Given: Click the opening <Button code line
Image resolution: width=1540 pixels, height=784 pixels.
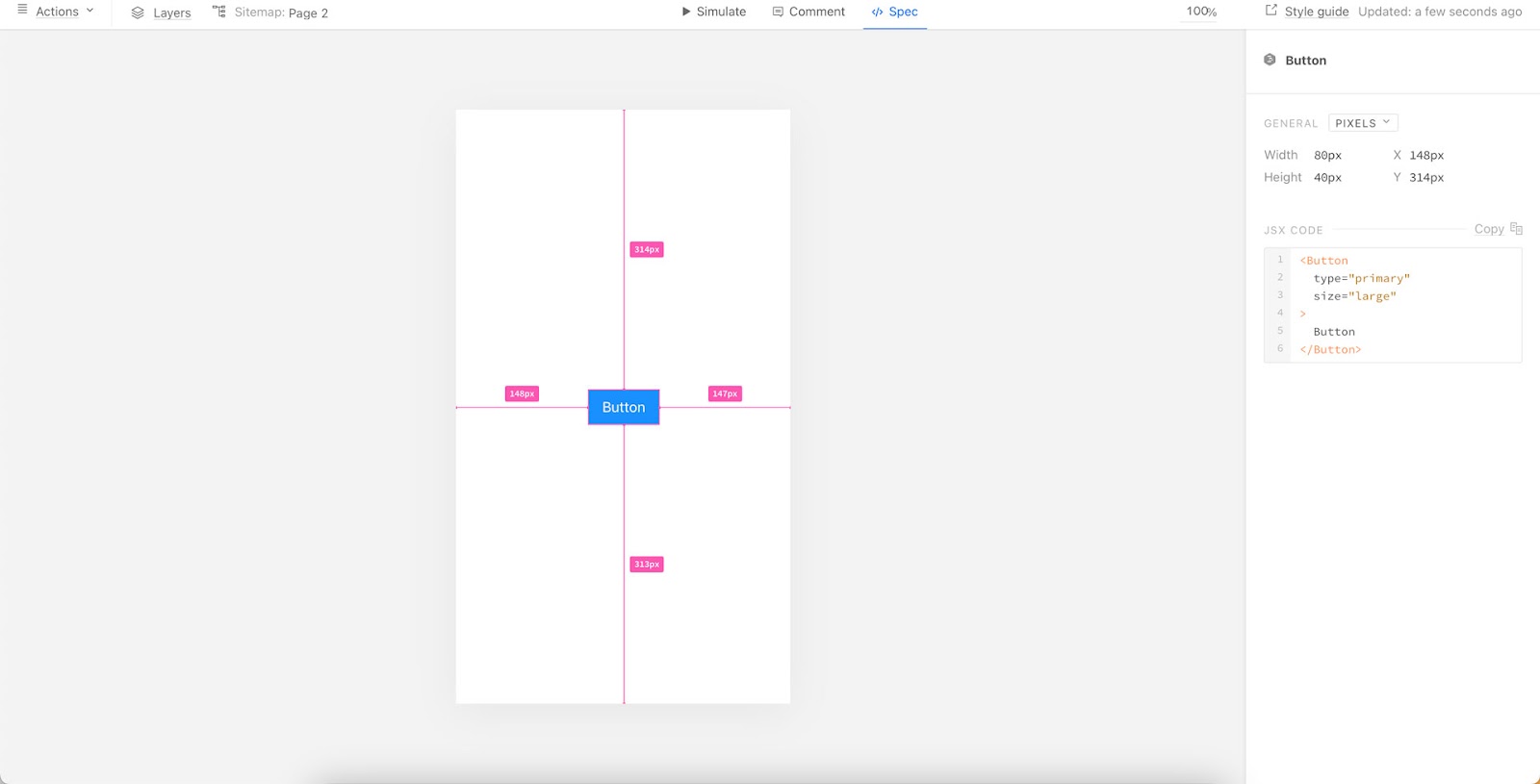Looking at the screenshot, I should (1323, 261).
